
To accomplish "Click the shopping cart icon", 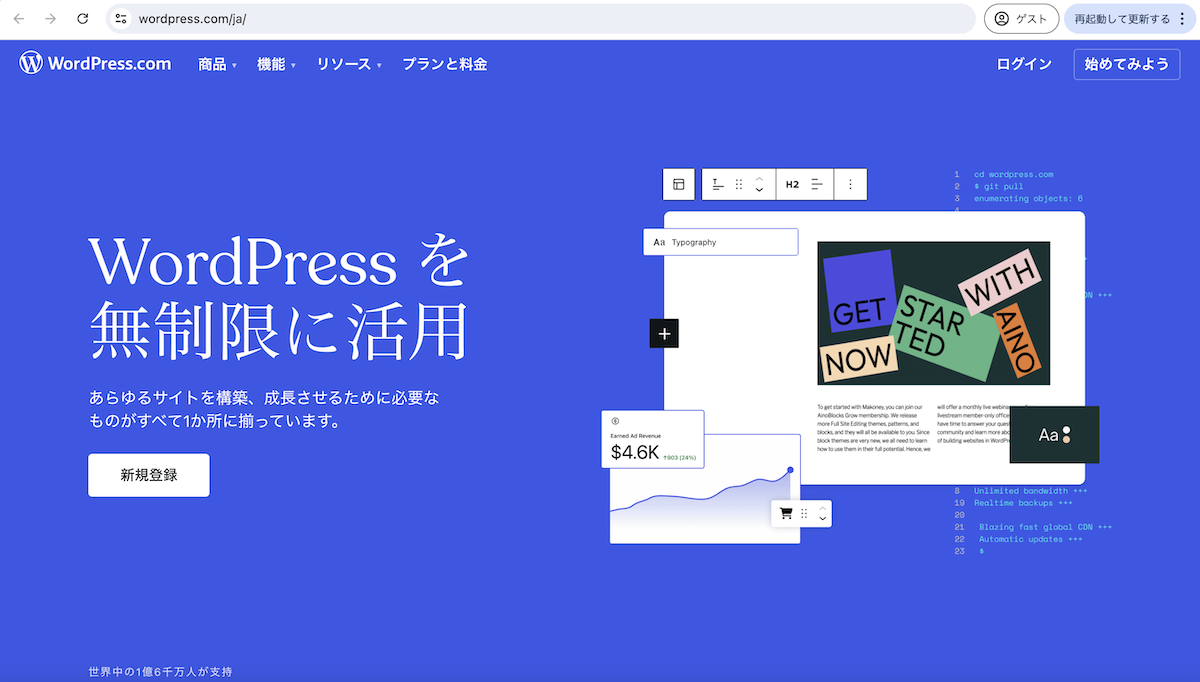I will pyautogui.click(x=786, y=513).
